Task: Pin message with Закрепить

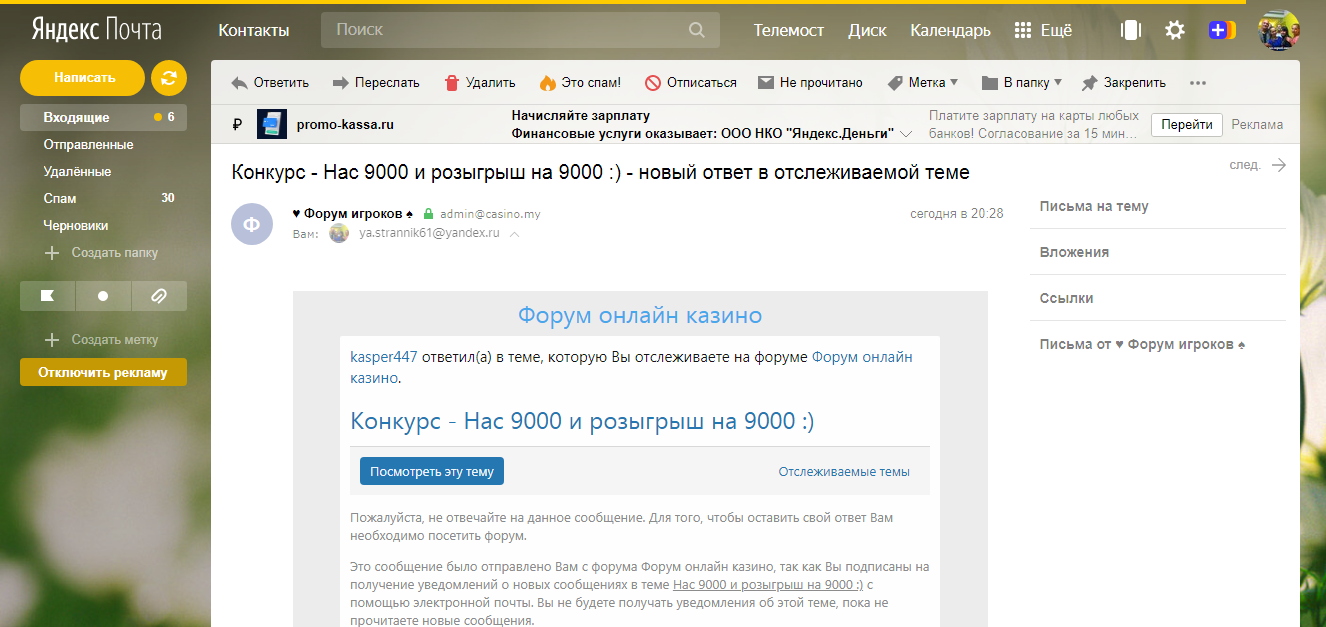Action: 1124,83
